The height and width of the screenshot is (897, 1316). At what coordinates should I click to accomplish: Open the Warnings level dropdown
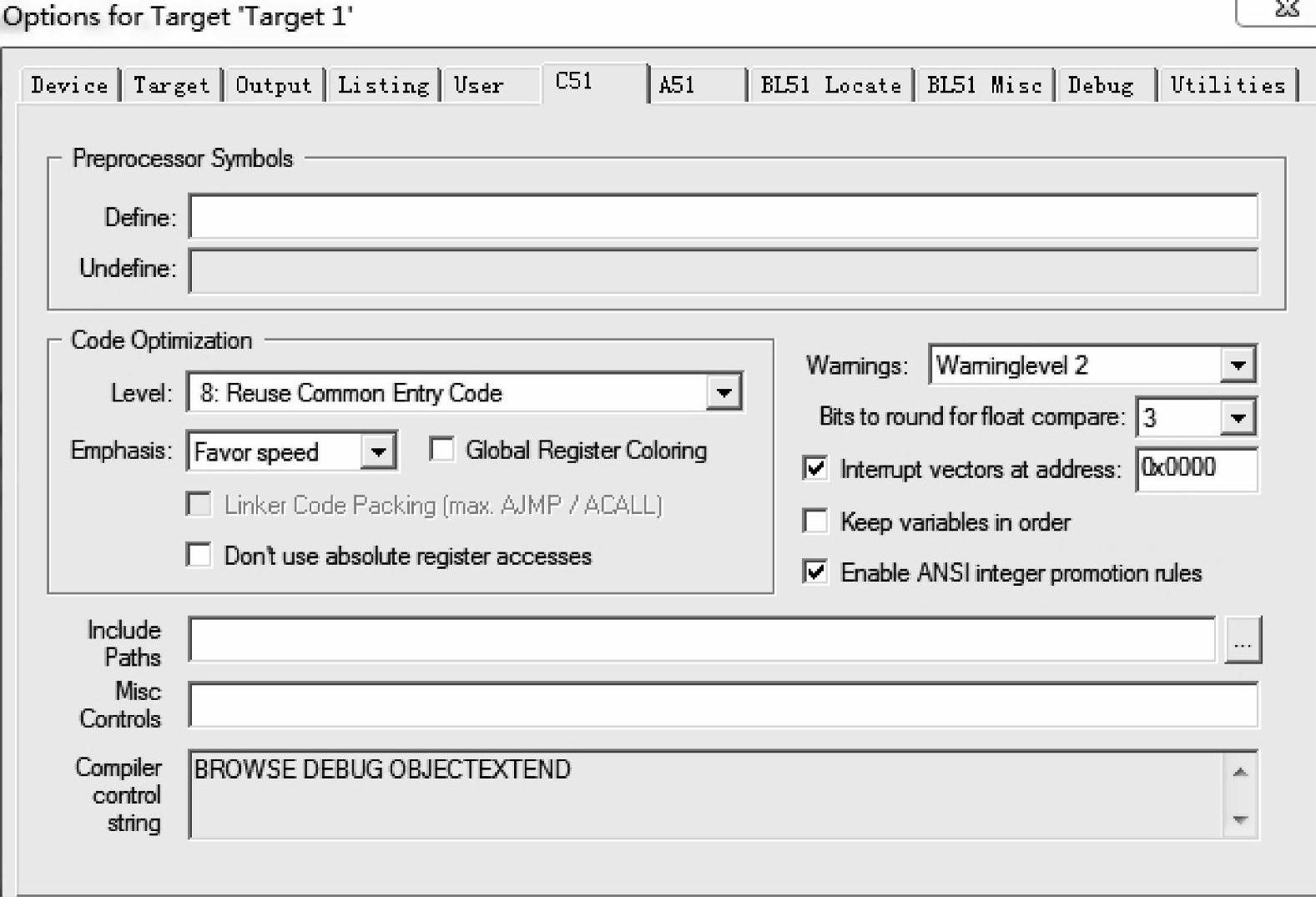(x=1238, y=365)
